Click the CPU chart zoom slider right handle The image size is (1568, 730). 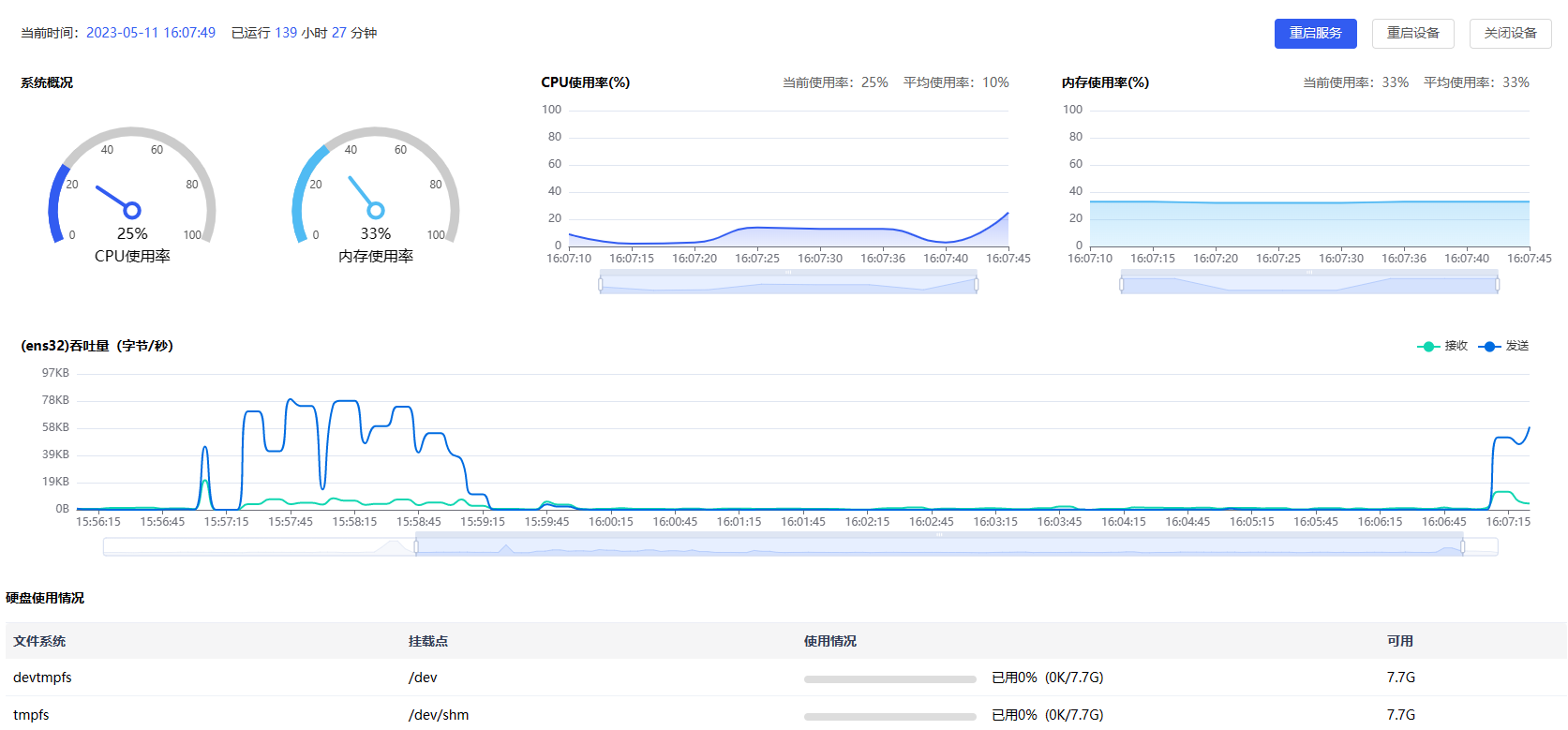[x=976, y=283]
